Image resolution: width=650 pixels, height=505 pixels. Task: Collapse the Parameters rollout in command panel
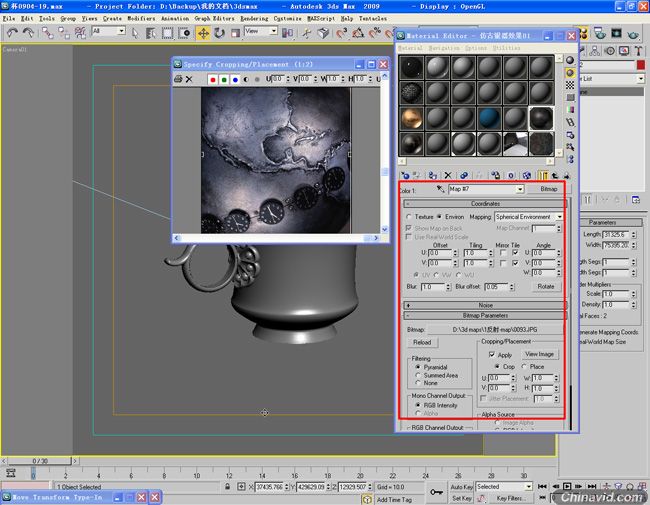click(602, 223)
